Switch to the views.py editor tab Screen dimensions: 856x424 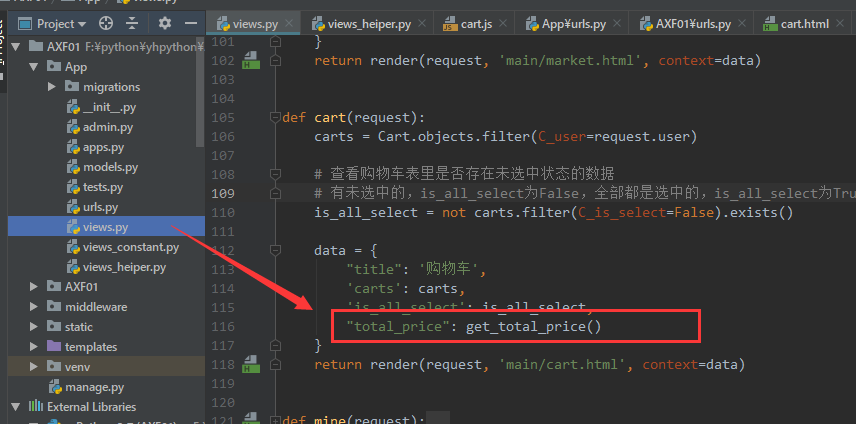coord(255,24)
